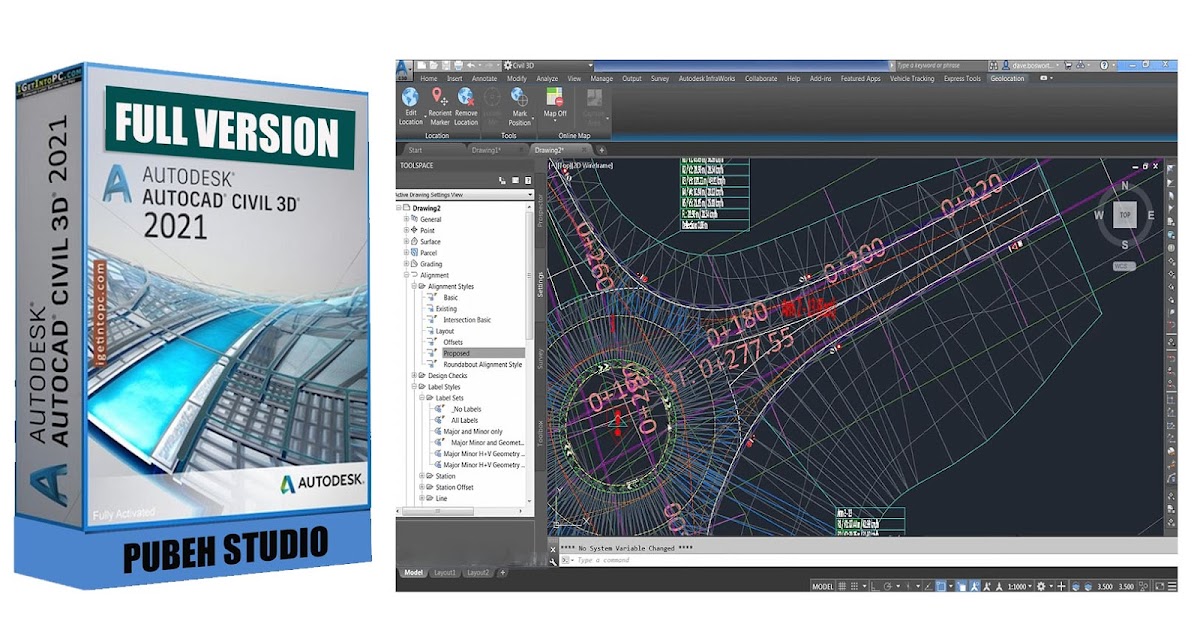1200x630 pixels.
Task: Click the Map Off icon
Action: click(x=555, y=97)
